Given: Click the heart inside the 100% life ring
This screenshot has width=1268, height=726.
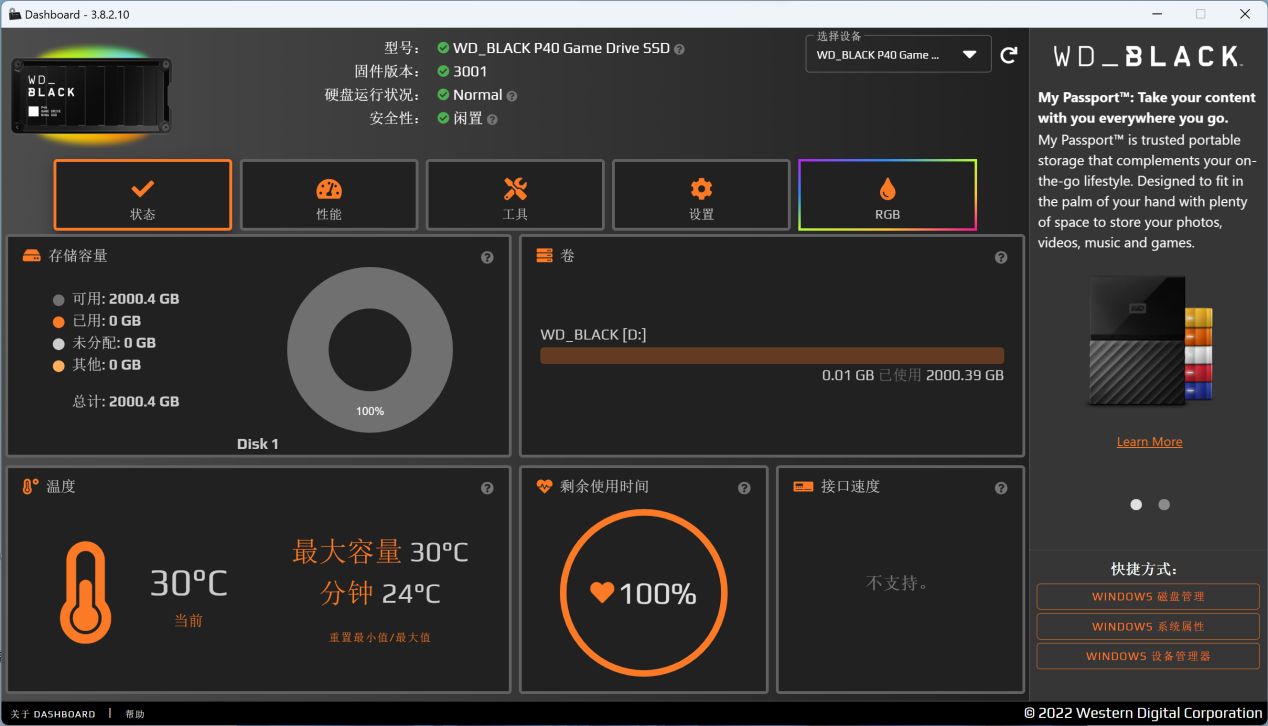Looking at the screenshot, I should coord(602,593).
